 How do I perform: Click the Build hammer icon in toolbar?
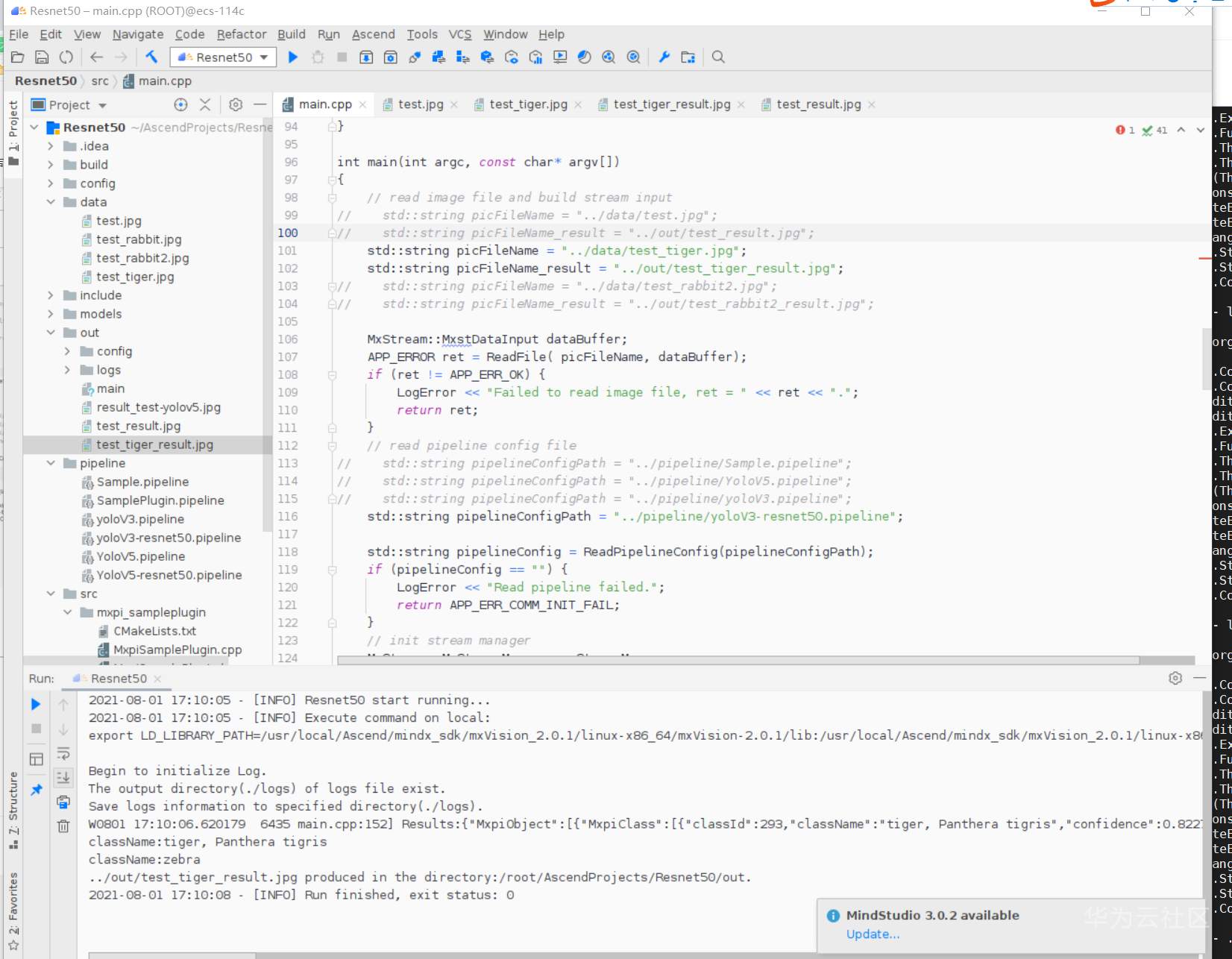(x=151, y=57)
